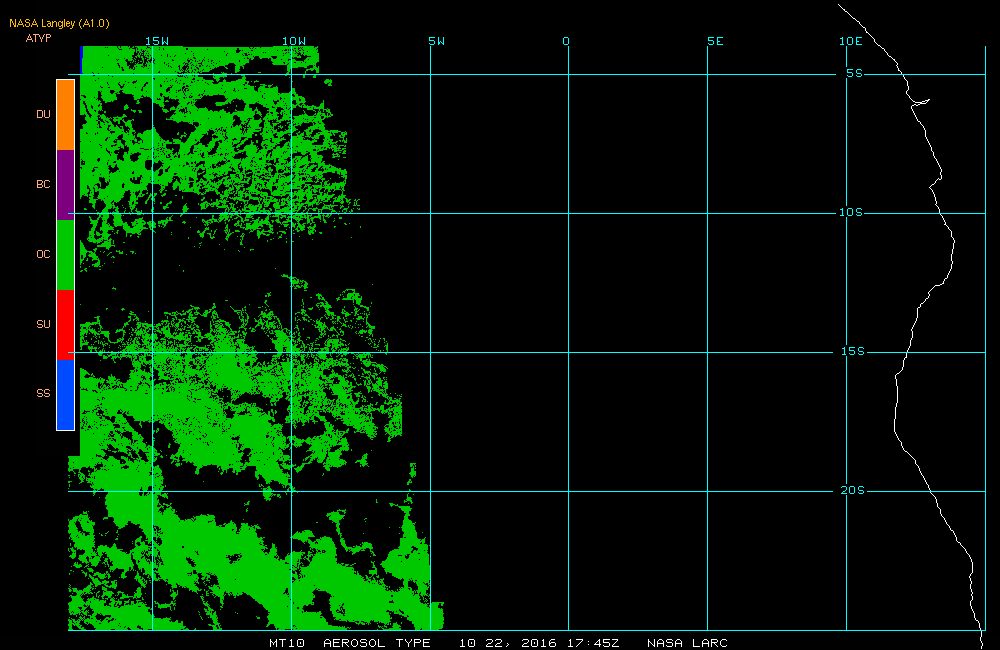Click the SS legend label
The width and height of the screenshot is (1000, 650).
coord(43,394)
